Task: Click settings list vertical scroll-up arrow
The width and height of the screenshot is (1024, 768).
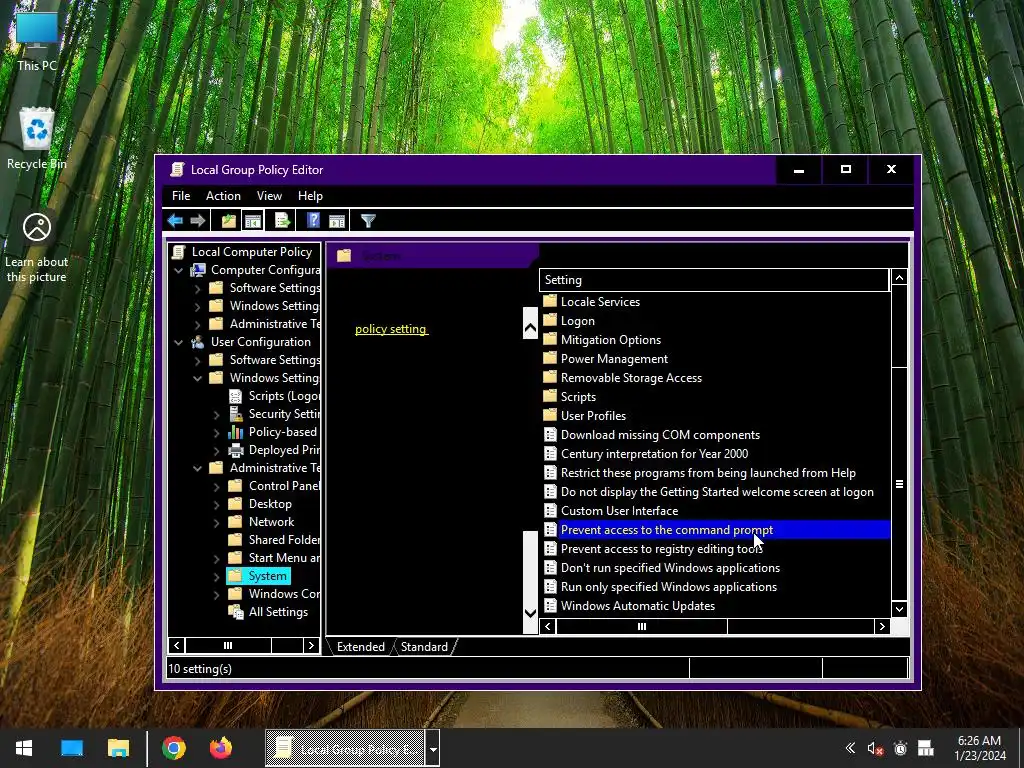Action: [899, 278]
